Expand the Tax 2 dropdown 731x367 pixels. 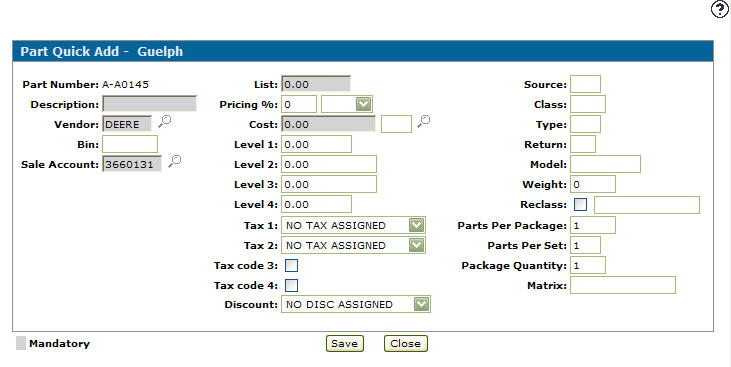pos(353,245)
